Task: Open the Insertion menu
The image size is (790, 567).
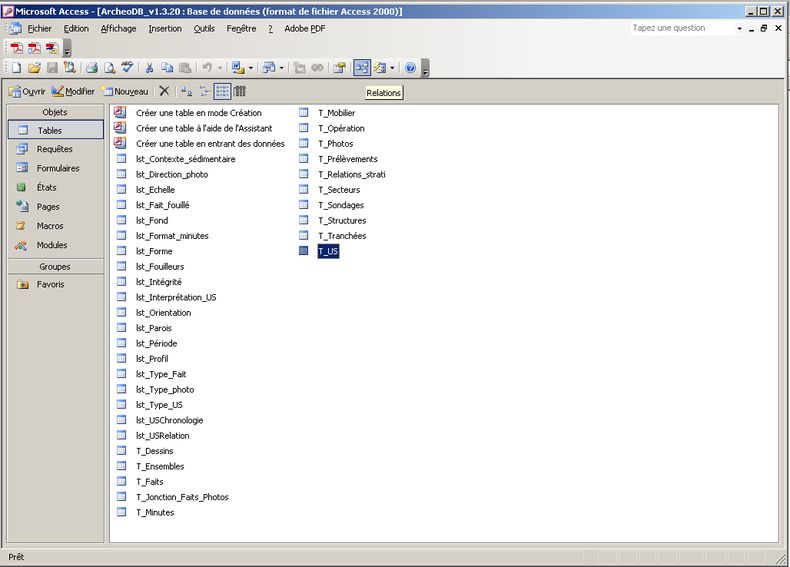Action: coord(165,29)
